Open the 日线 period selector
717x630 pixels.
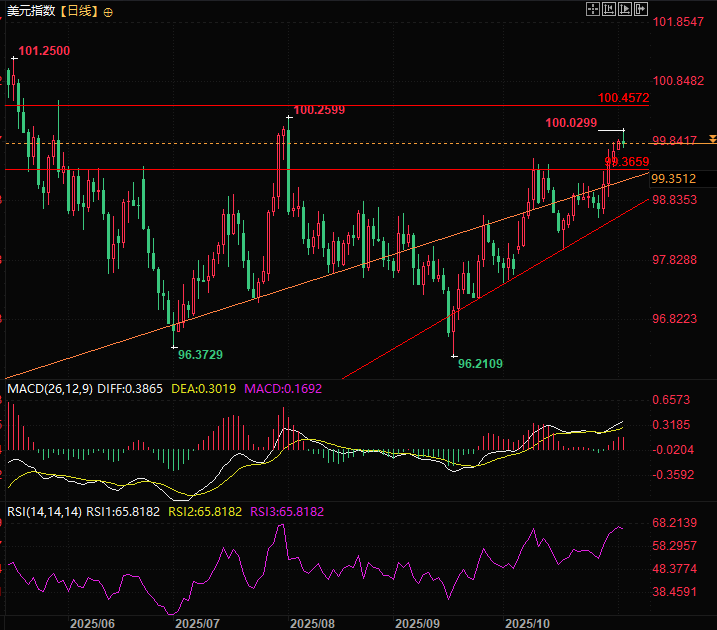click(x=77, y=12)
